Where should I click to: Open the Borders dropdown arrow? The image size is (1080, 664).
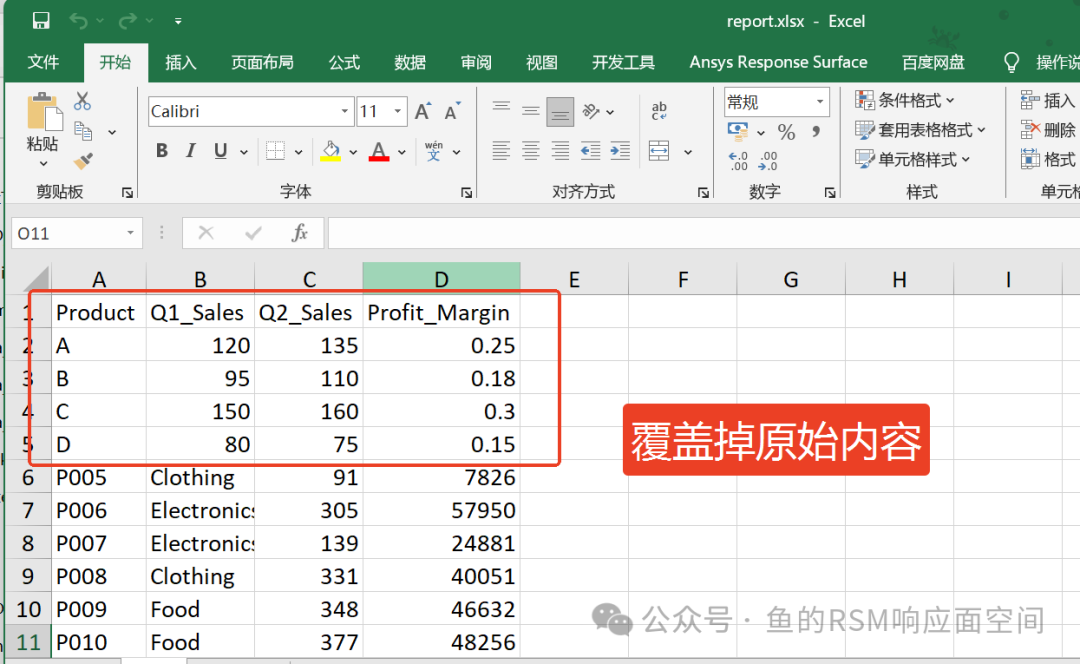pos(299,152)
